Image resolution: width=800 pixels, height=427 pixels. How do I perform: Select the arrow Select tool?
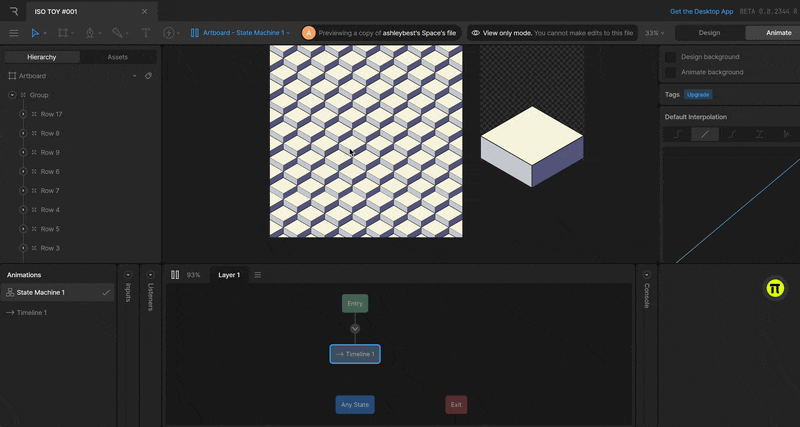(35, 33)
